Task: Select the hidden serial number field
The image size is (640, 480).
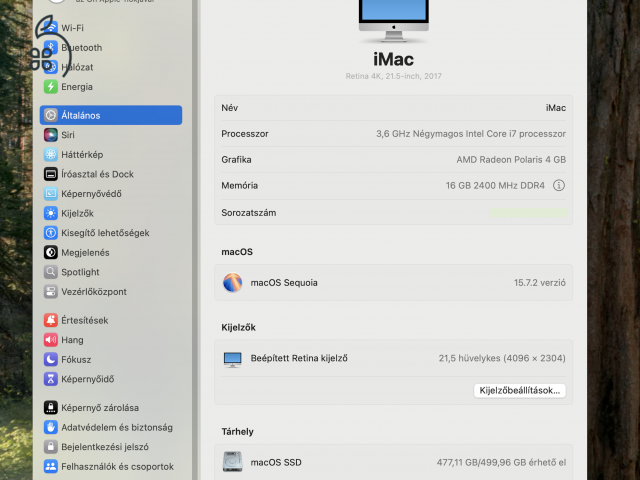Action: (x=528, y=213)
